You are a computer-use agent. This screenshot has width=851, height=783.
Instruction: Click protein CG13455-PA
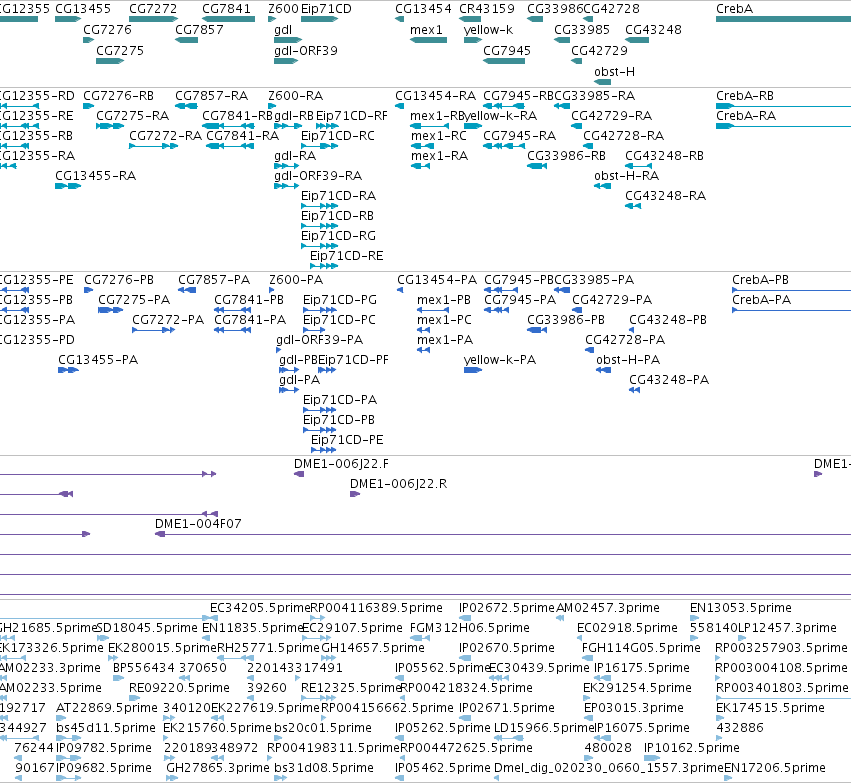(98, 360)
